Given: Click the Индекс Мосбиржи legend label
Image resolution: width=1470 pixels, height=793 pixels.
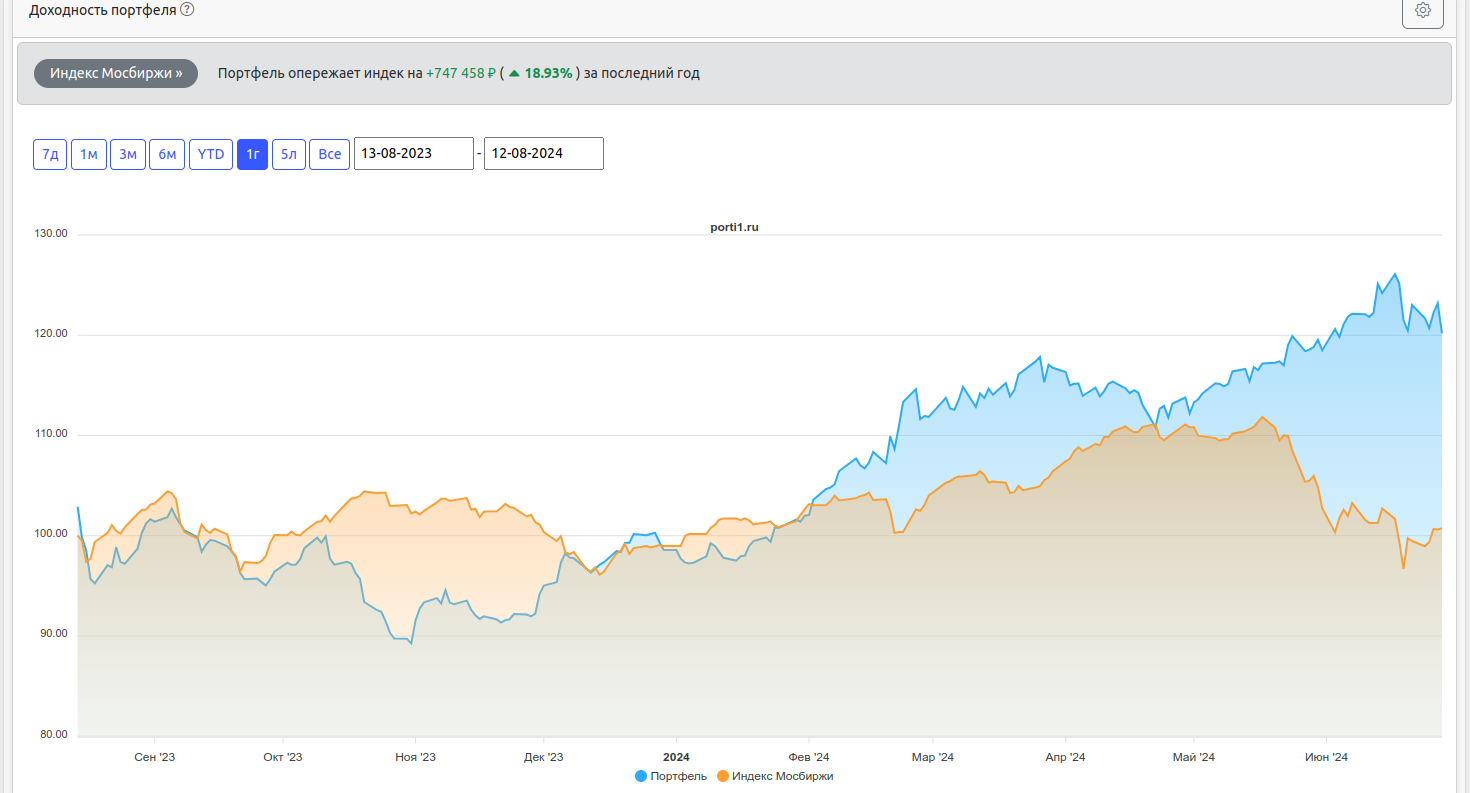Looking at the screenshot, I should pyautogui.click(x=782, y=776).
